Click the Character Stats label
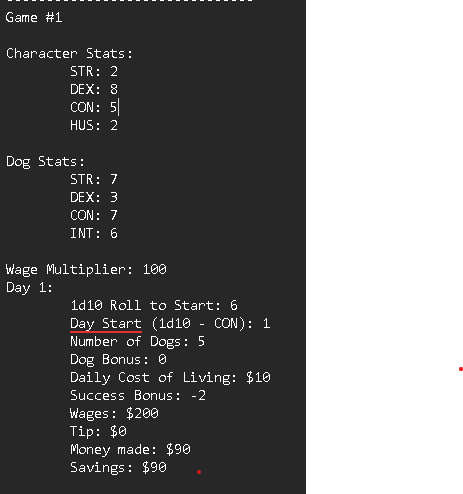463x494 pixels. [69, 53]
